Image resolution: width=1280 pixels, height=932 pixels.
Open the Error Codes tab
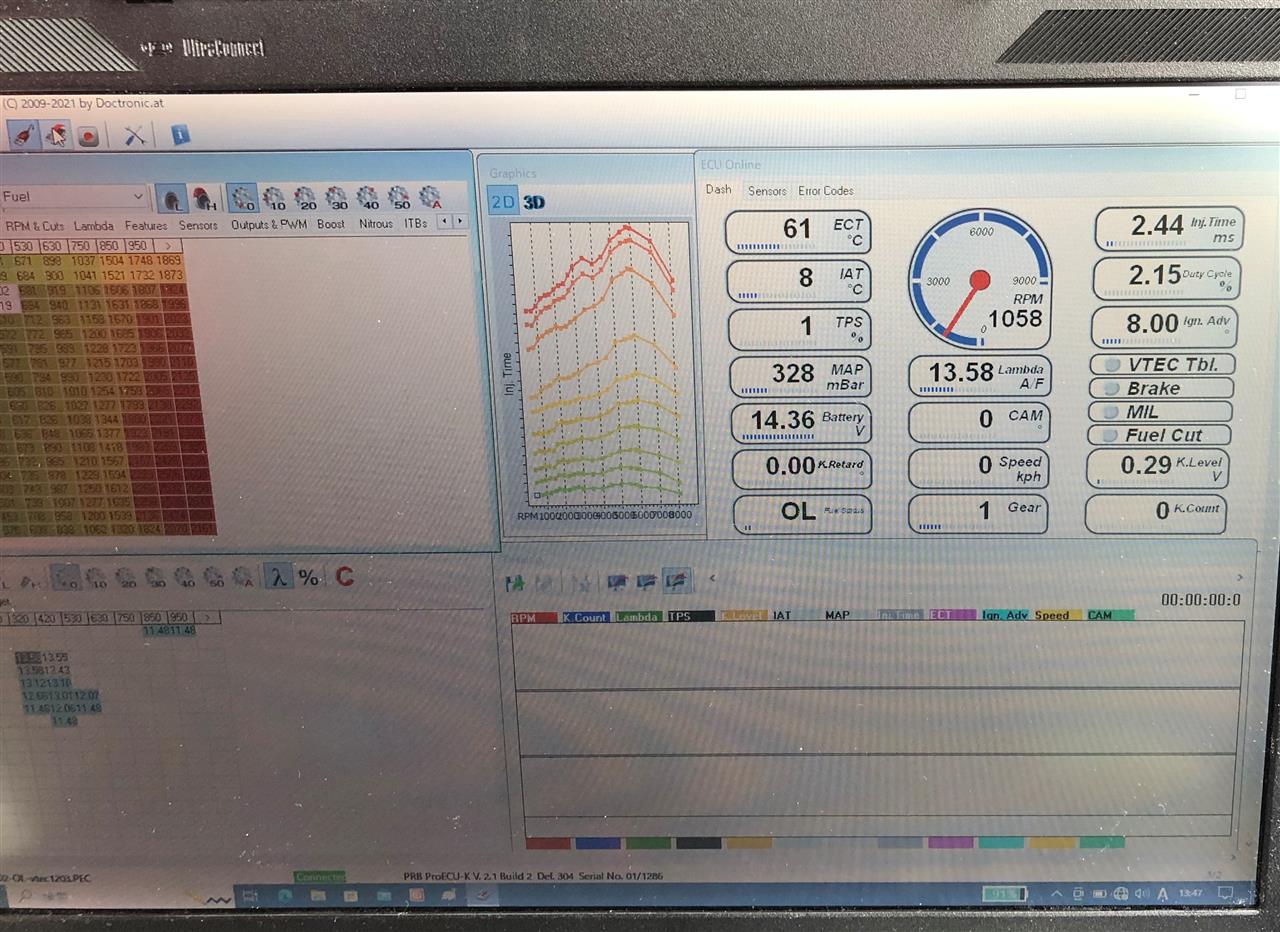pyautogui.click(x=826, y=190)
